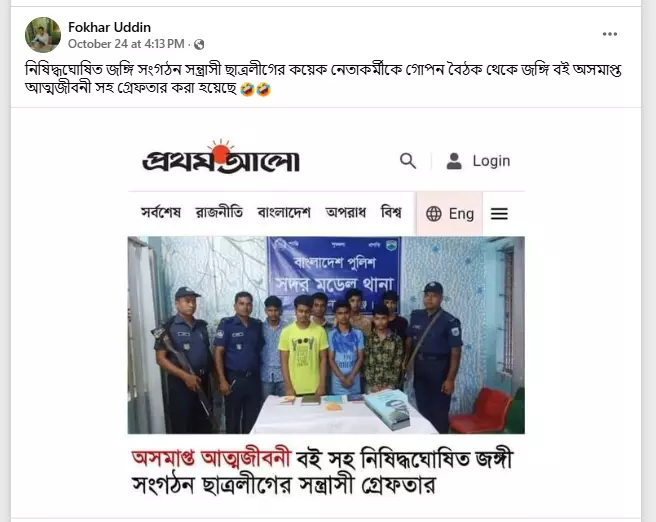Select the public audience globe icon

click(x=199, y=44)
